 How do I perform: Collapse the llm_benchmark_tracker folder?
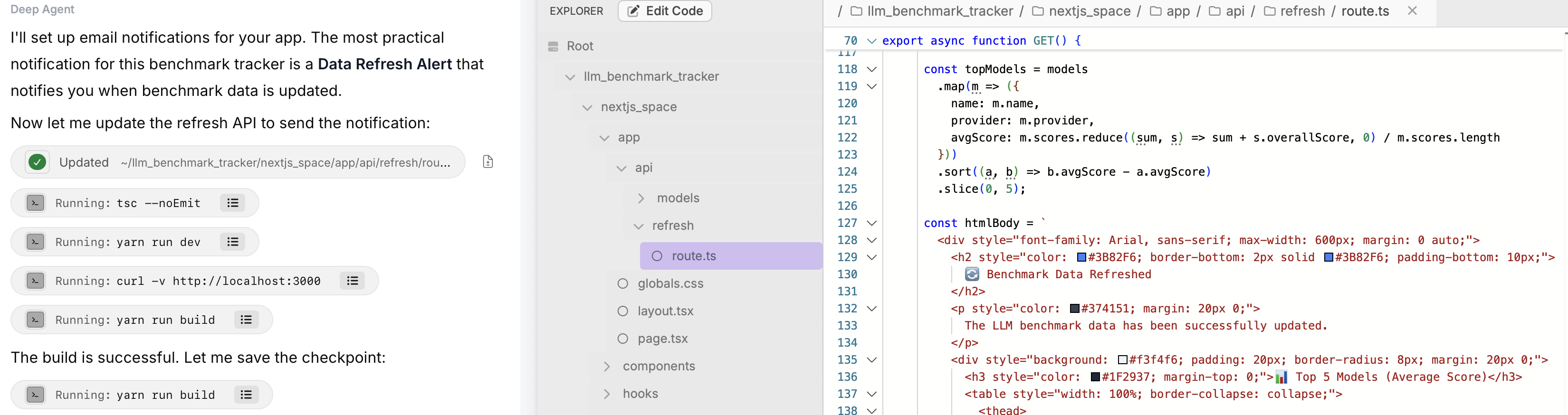570,76
